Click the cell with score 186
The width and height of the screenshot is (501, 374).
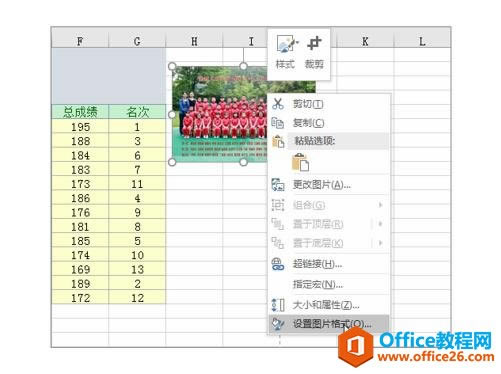tap(80, 198)
